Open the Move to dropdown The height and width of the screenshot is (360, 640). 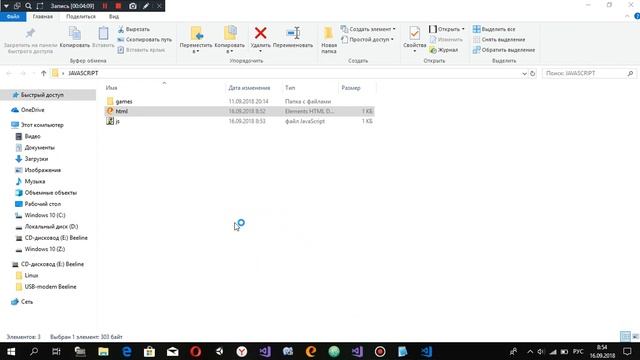(x=196, y=40)
